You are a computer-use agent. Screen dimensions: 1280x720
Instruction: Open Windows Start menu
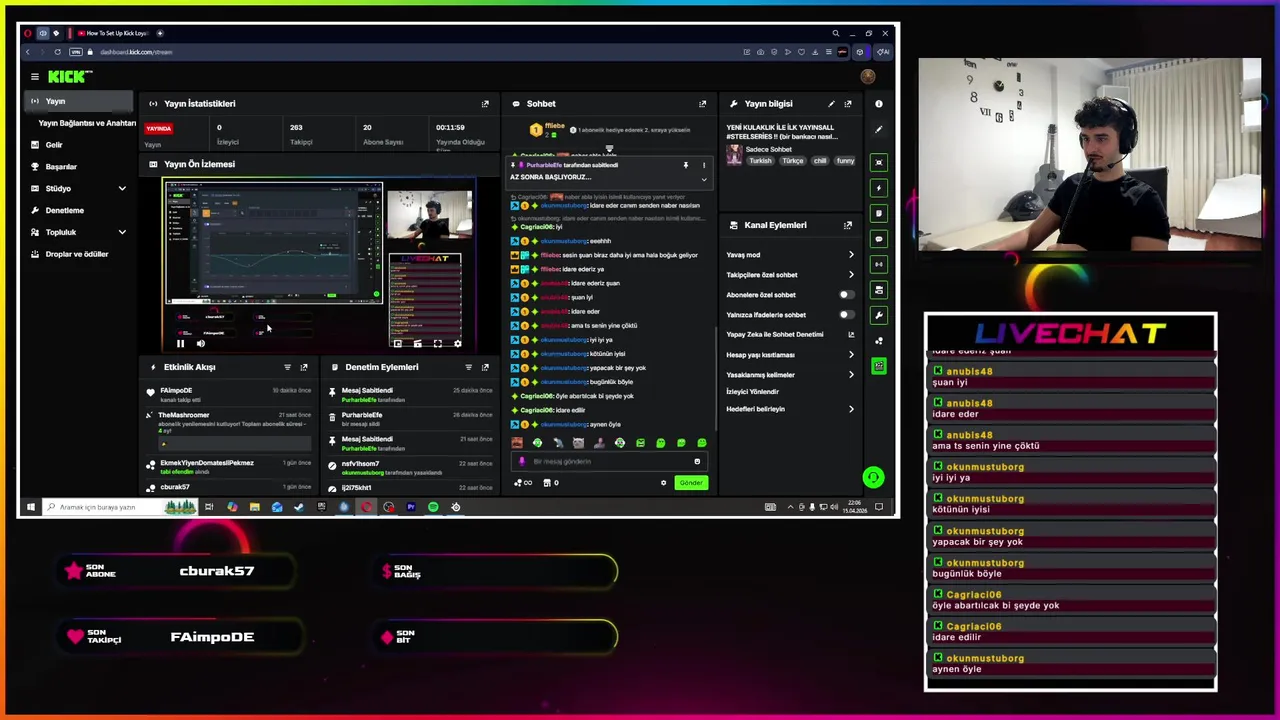point(30,507)
